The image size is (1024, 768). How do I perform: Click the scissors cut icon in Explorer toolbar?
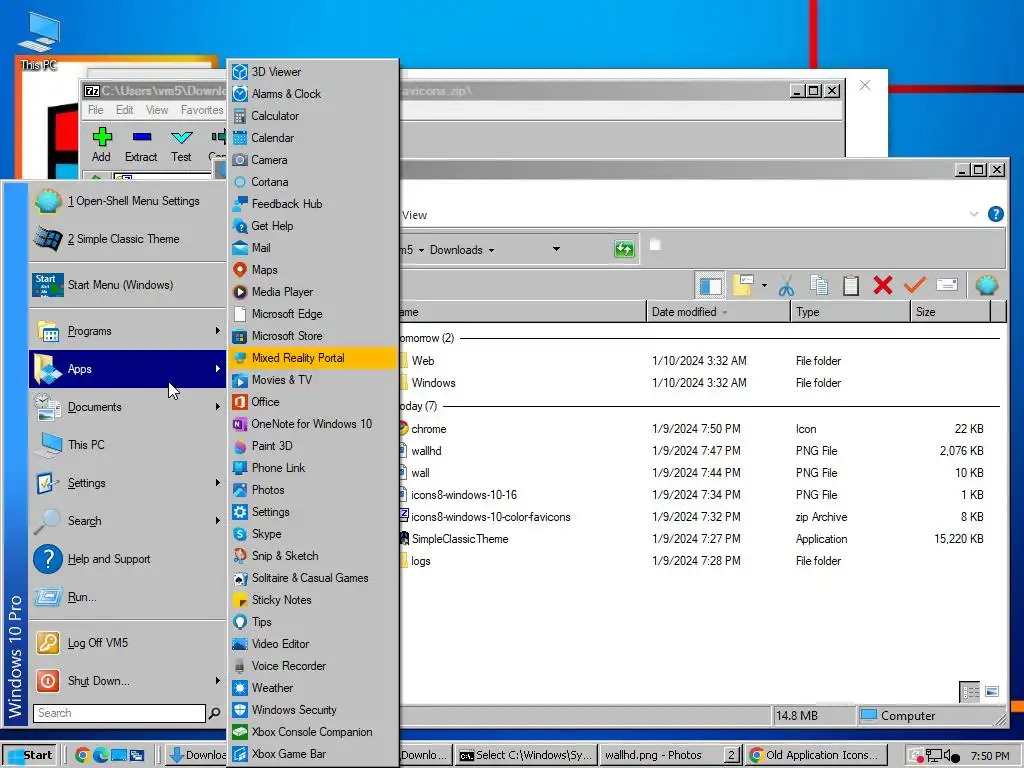coord(786,285)
